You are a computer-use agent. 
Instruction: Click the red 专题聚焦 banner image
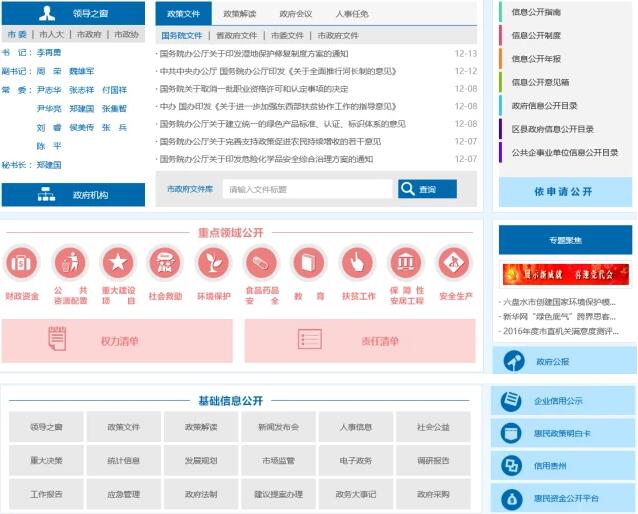pos(565,275)
